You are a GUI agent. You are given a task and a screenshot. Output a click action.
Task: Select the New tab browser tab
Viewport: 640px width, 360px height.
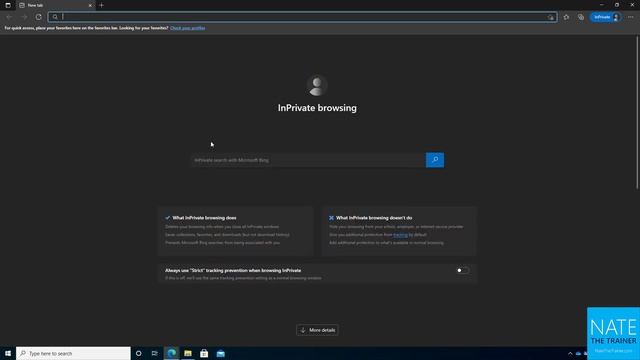click(x=55, y=5)
